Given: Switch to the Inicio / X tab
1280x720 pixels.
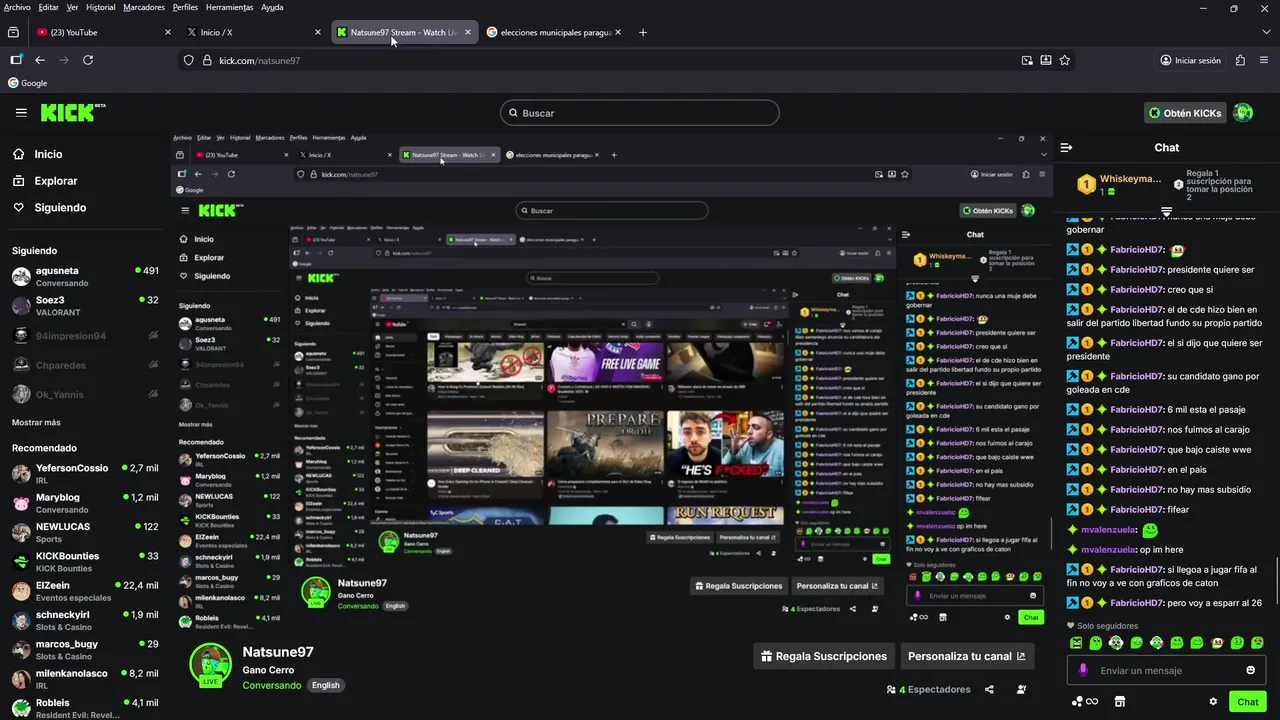Looking at the screenshot, I should (x=254, y=32).
